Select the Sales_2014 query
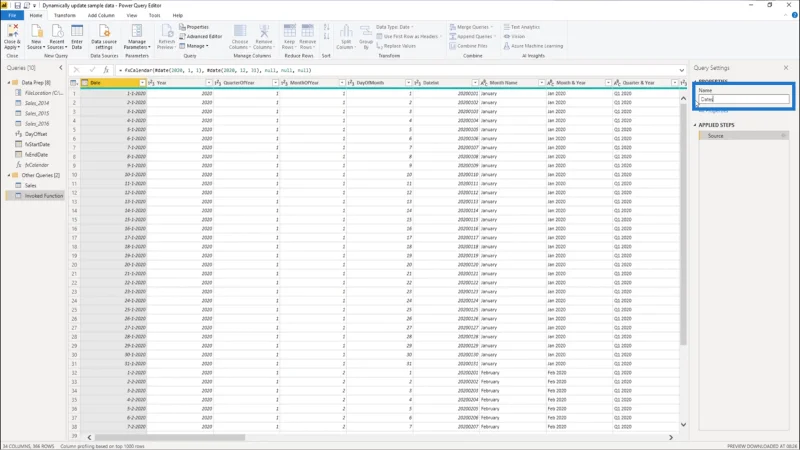Image resolution: width=800 pixels, height=450 pixels. (37, 103)
